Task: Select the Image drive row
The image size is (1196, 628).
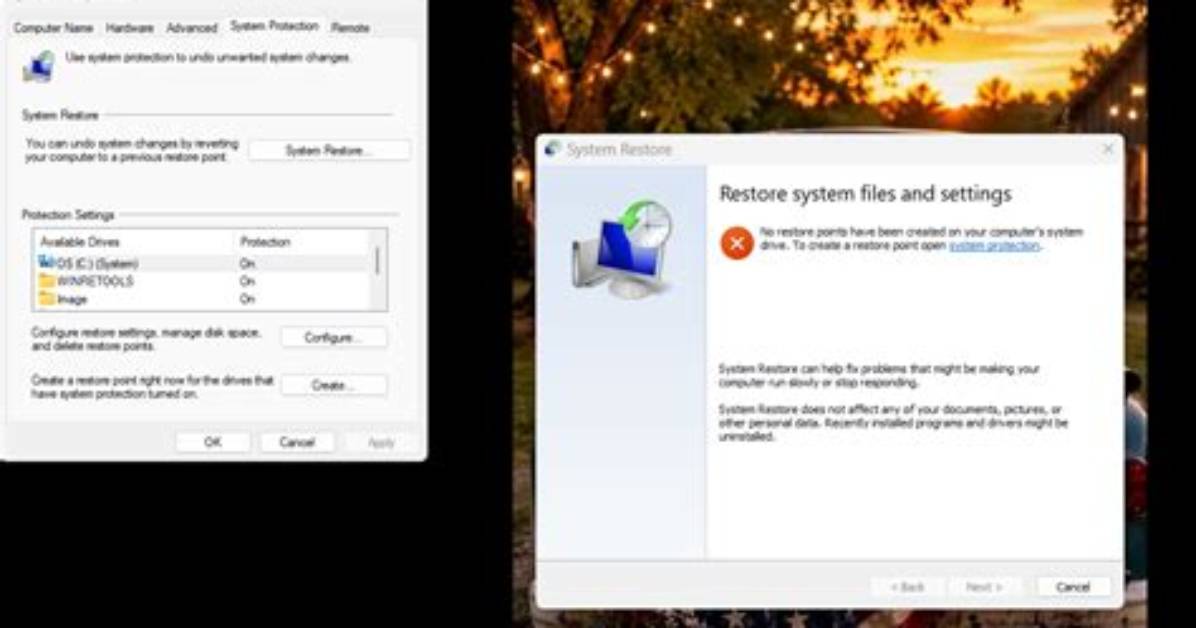Action: pos(203,299)
